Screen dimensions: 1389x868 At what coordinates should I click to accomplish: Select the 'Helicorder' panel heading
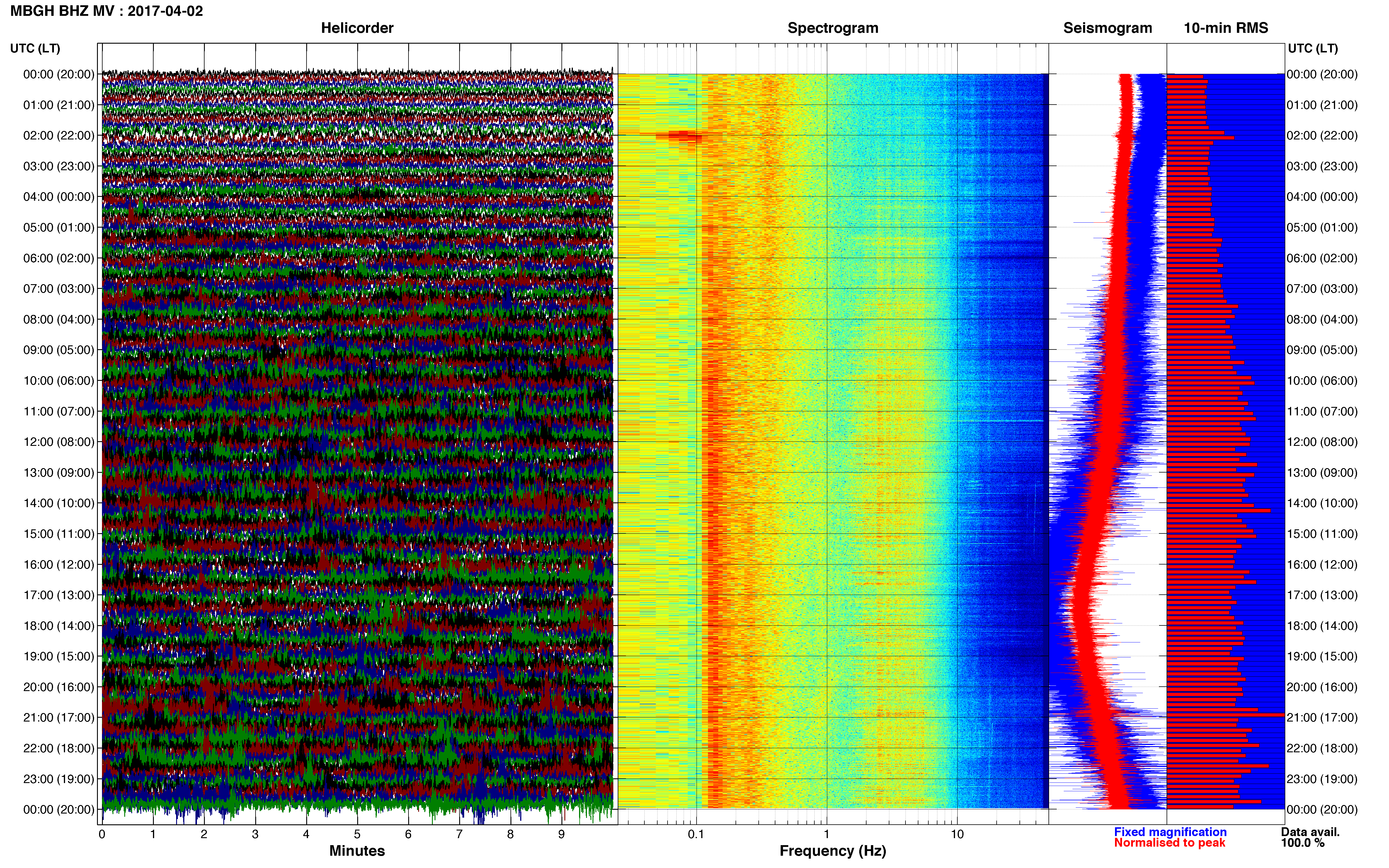(357, 28)
